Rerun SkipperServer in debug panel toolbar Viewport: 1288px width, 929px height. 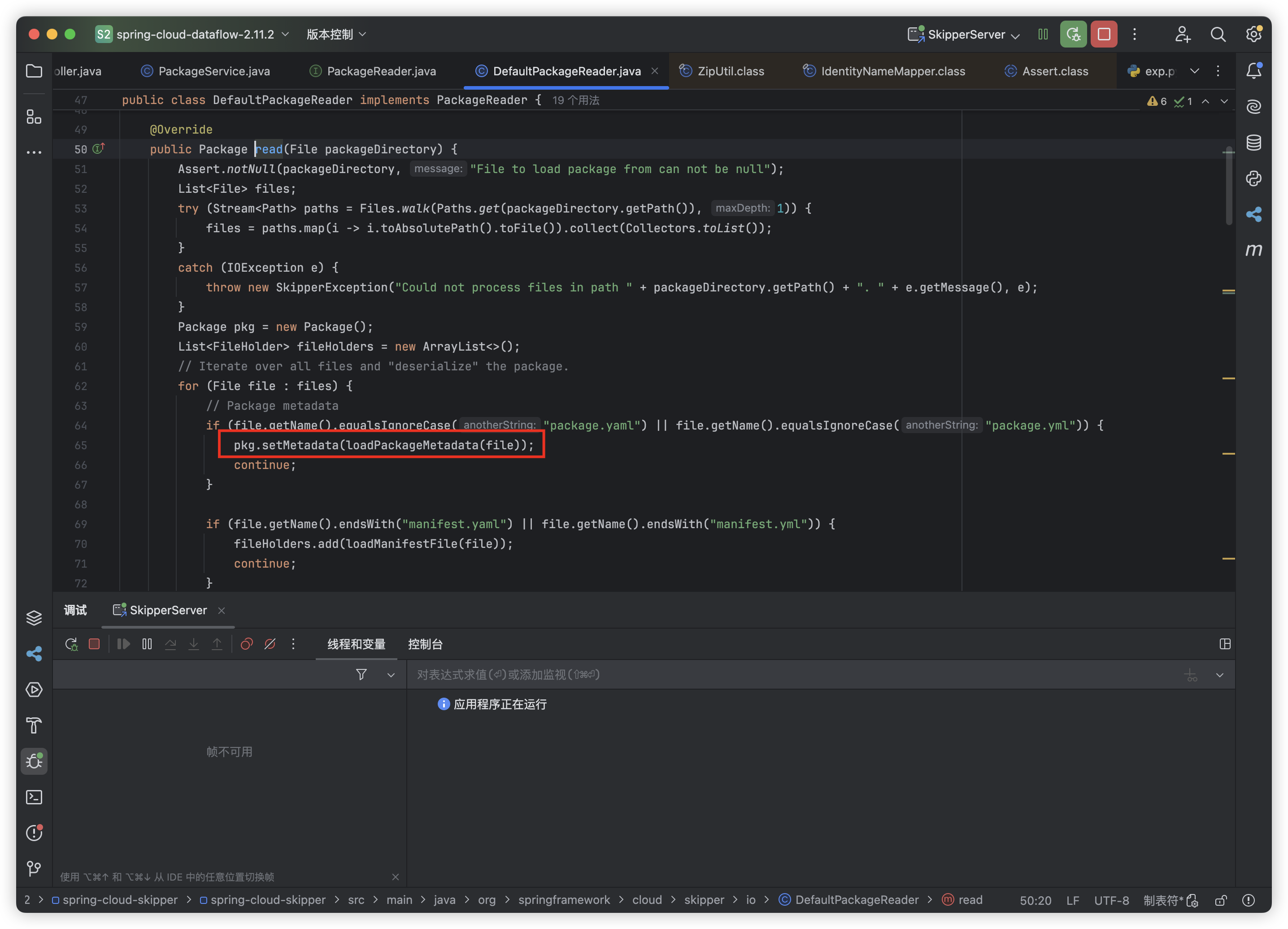[71, 644]
